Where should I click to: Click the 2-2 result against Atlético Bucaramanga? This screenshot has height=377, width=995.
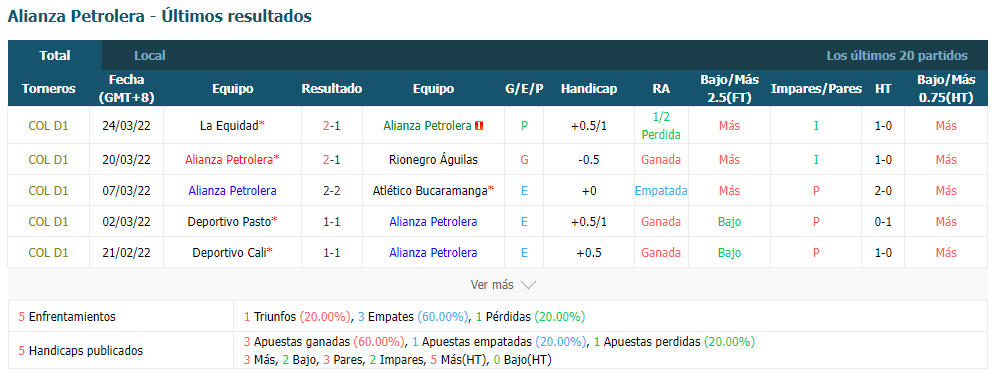click(x=331, y=190)
